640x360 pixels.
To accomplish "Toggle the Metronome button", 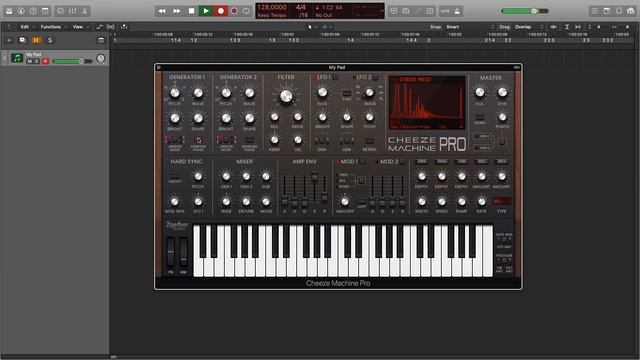I will point(457,11).
